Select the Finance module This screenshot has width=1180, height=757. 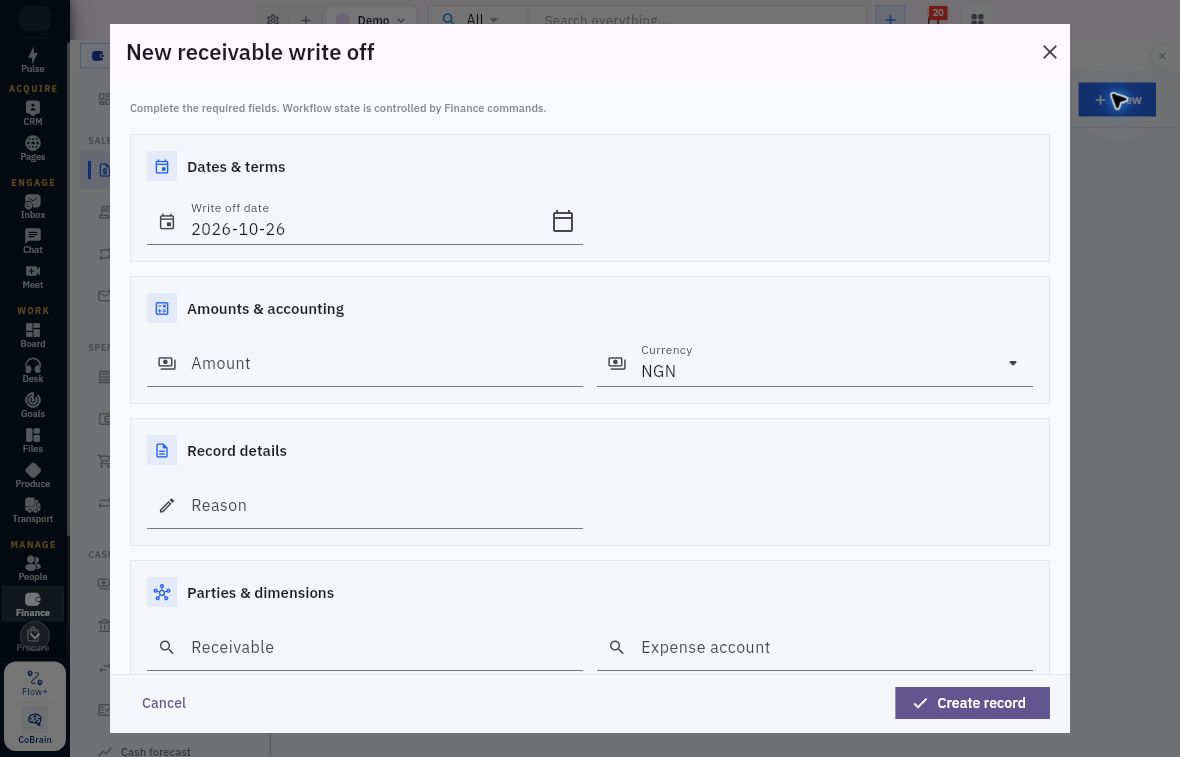point(32,604)
